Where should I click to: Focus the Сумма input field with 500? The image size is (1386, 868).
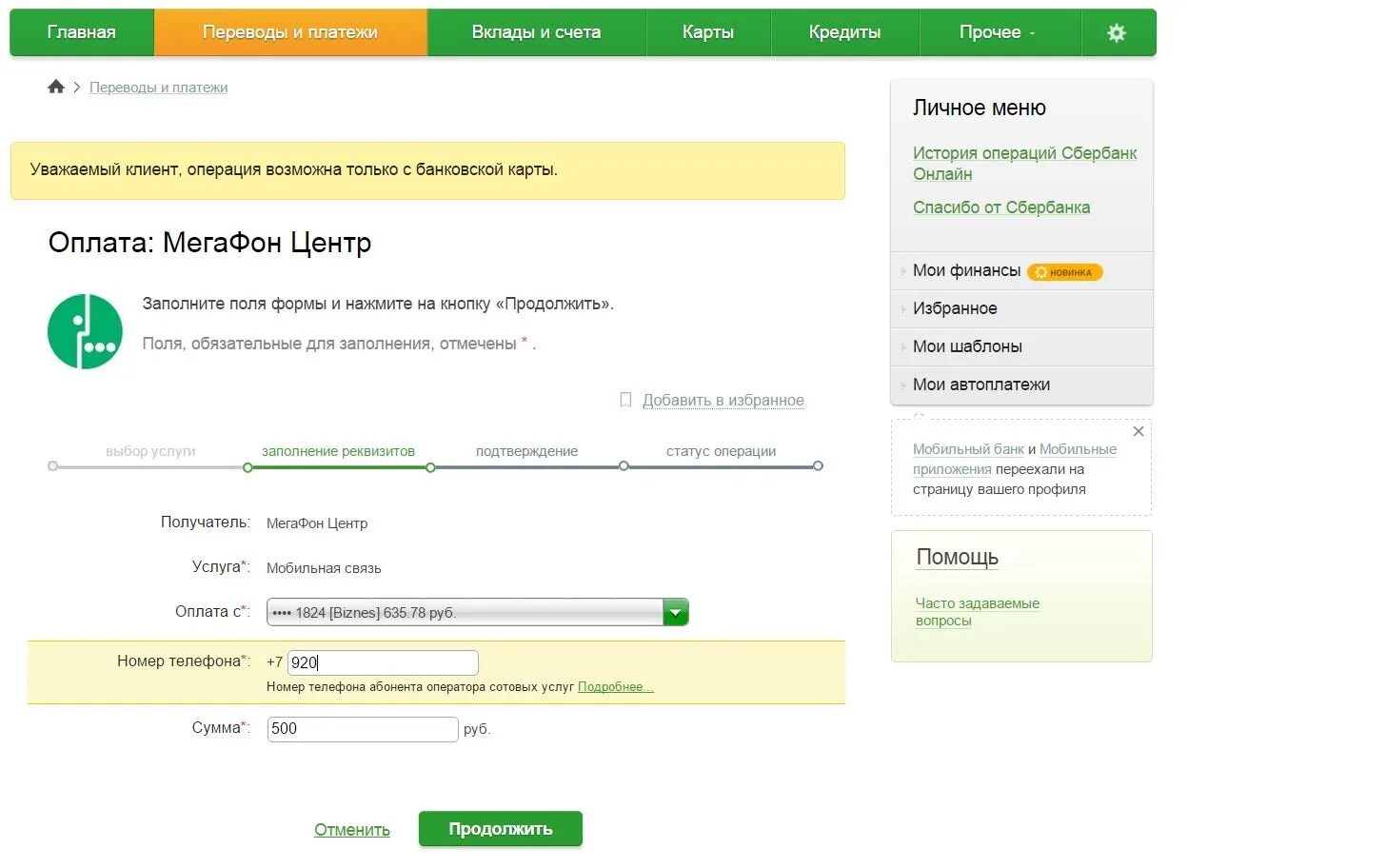click(x=363, y=729)
